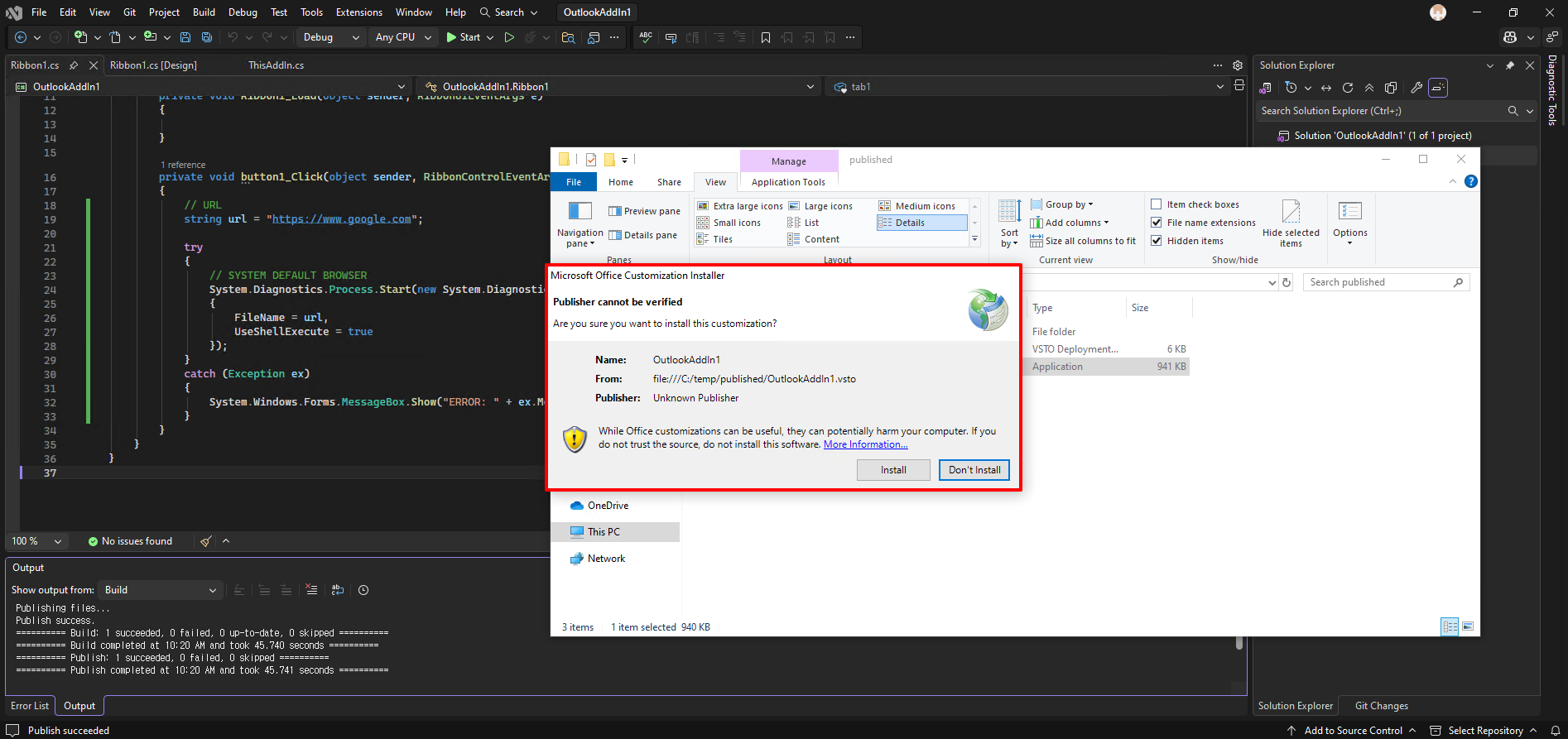The image size is (1568, 739).
Task: Switch to Ribbon1.cs [Design] tab
Action: tap(153, 65)
